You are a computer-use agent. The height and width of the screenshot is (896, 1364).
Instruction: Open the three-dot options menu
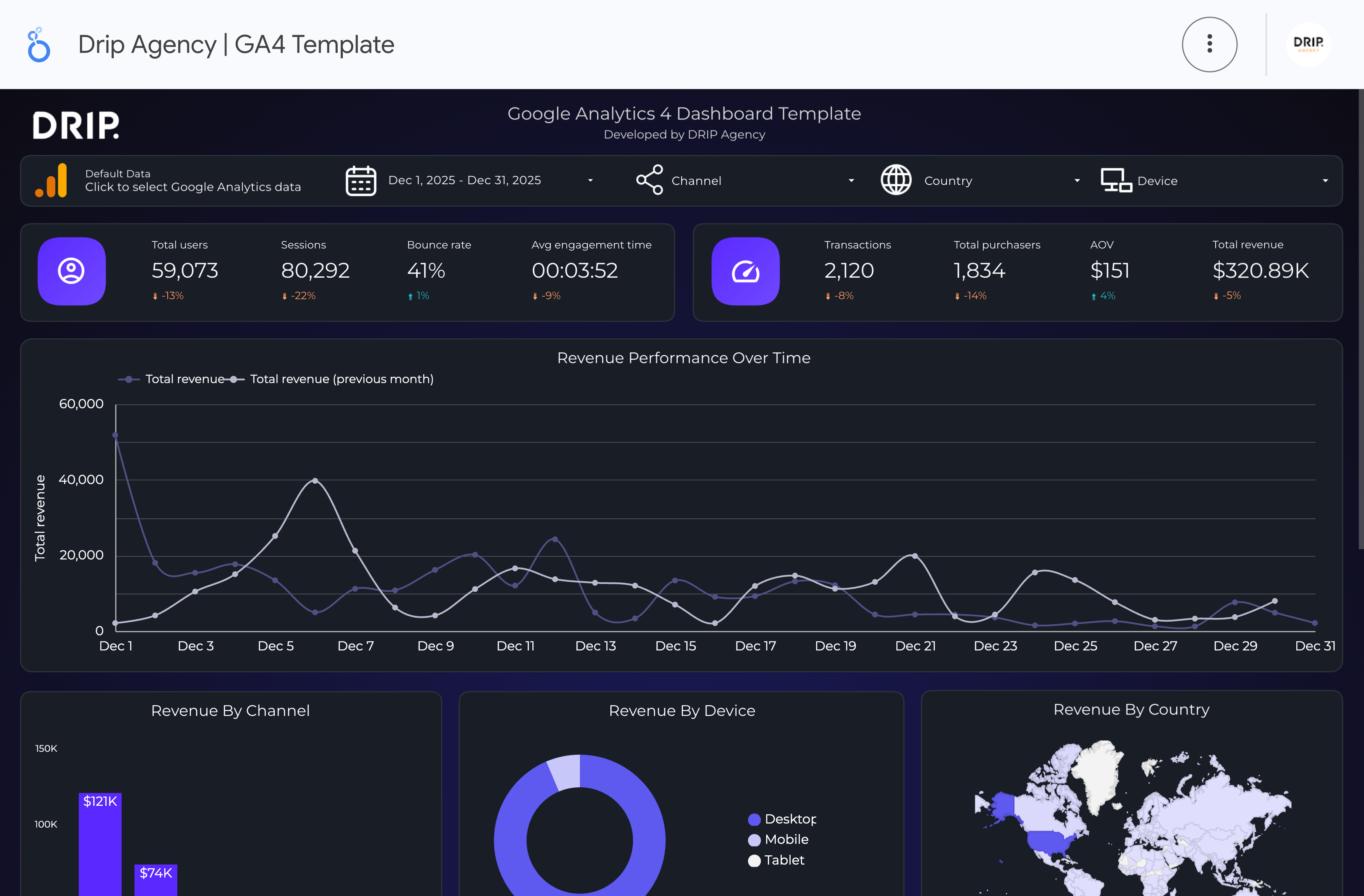(1209, 44)
